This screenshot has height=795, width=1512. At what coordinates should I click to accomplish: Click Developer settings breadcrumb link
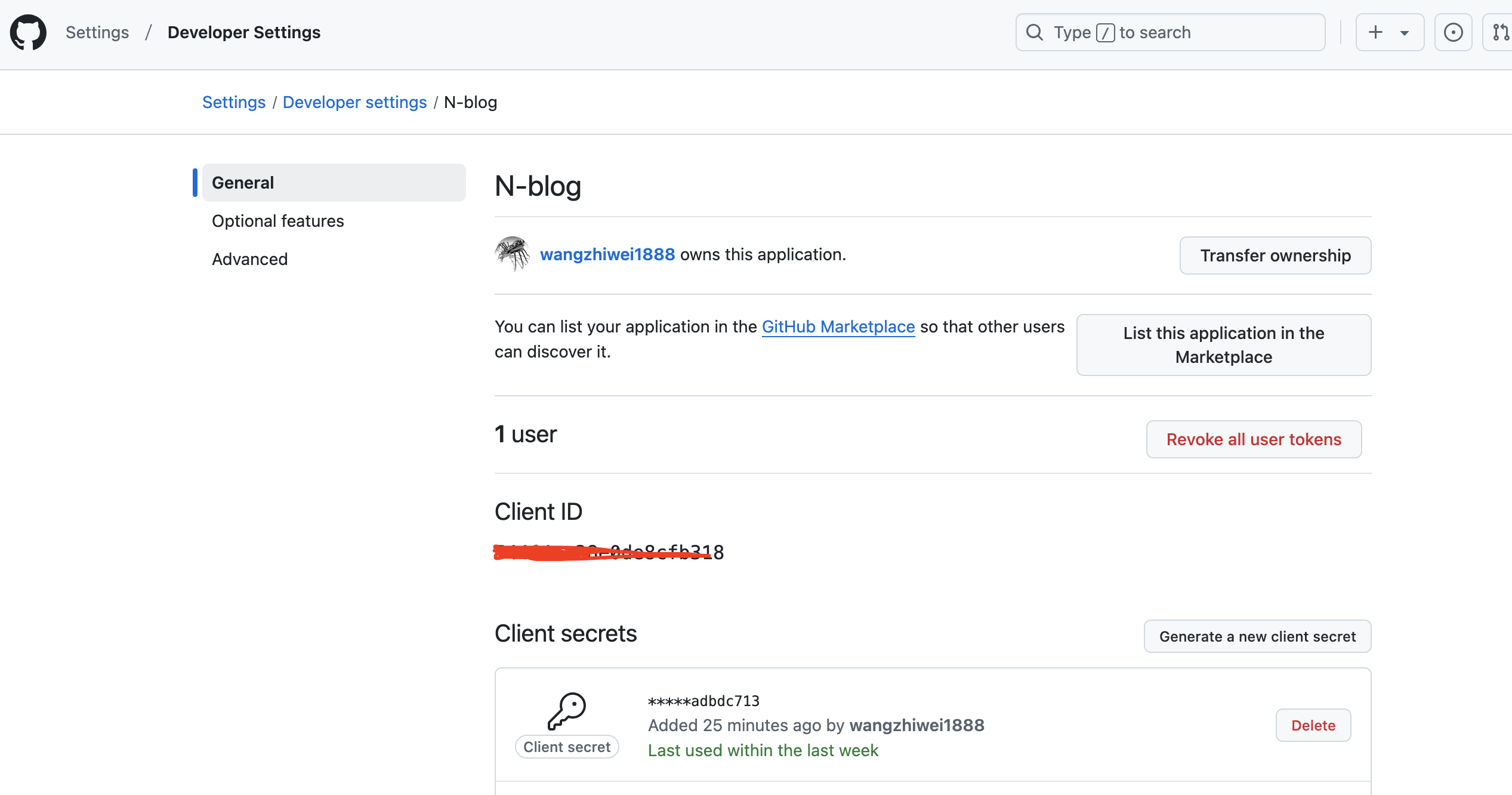[x=354, y=102]
